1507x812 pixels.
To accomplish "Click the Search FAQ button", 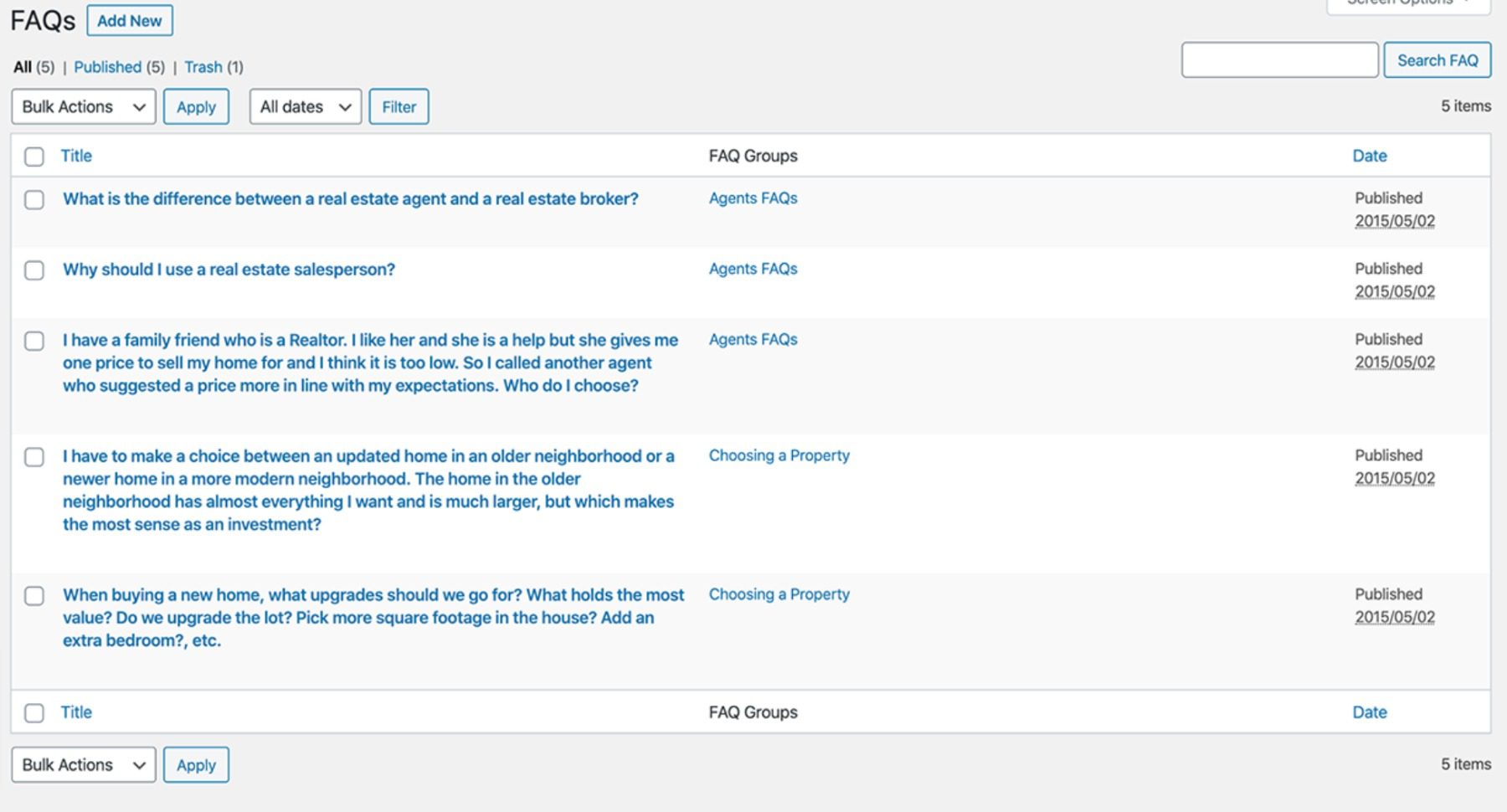I will (x=1437, y=60).
